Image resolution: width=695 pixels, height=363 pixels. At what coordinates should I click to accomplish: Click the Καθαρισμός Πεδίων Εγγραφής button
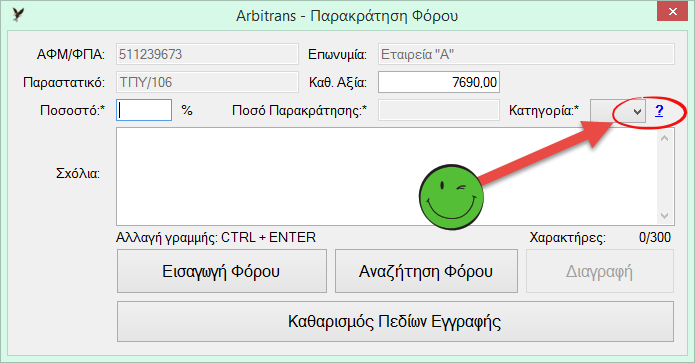pyautogui.click(x=395, y=321)
